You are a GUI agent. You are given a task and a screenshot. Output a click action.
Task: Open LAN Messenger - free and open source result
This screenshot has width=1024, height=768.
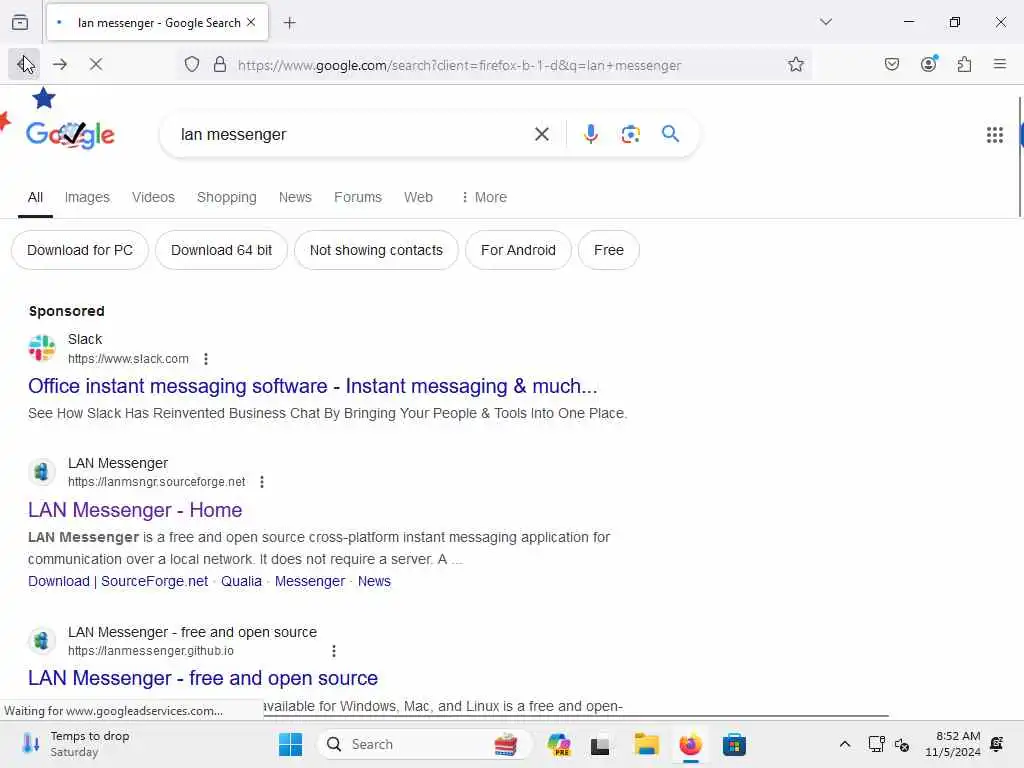[202, 678]
